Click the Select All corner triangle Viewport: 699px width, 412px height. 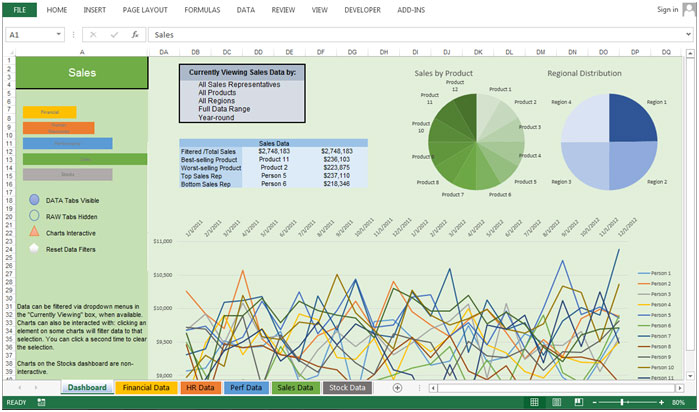12,53
